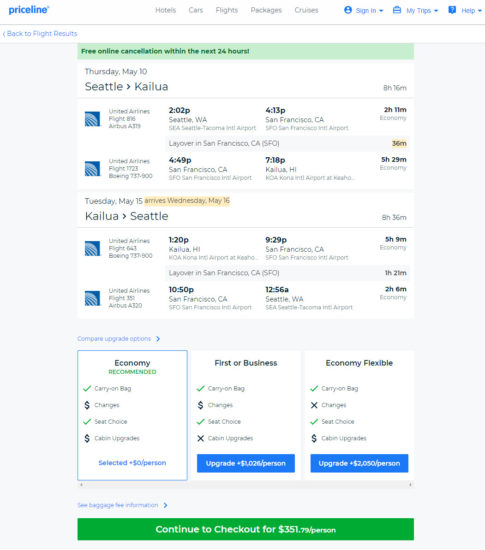
Task: Click United Airlines logo for Flight 816
Action: 92,119
